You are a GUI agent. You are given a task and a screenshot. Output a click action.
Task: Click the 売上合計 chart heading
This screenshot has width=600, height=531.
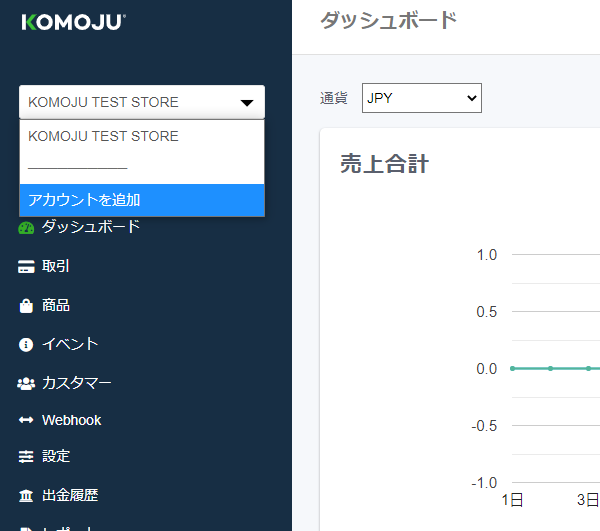[x=384, y=164]
